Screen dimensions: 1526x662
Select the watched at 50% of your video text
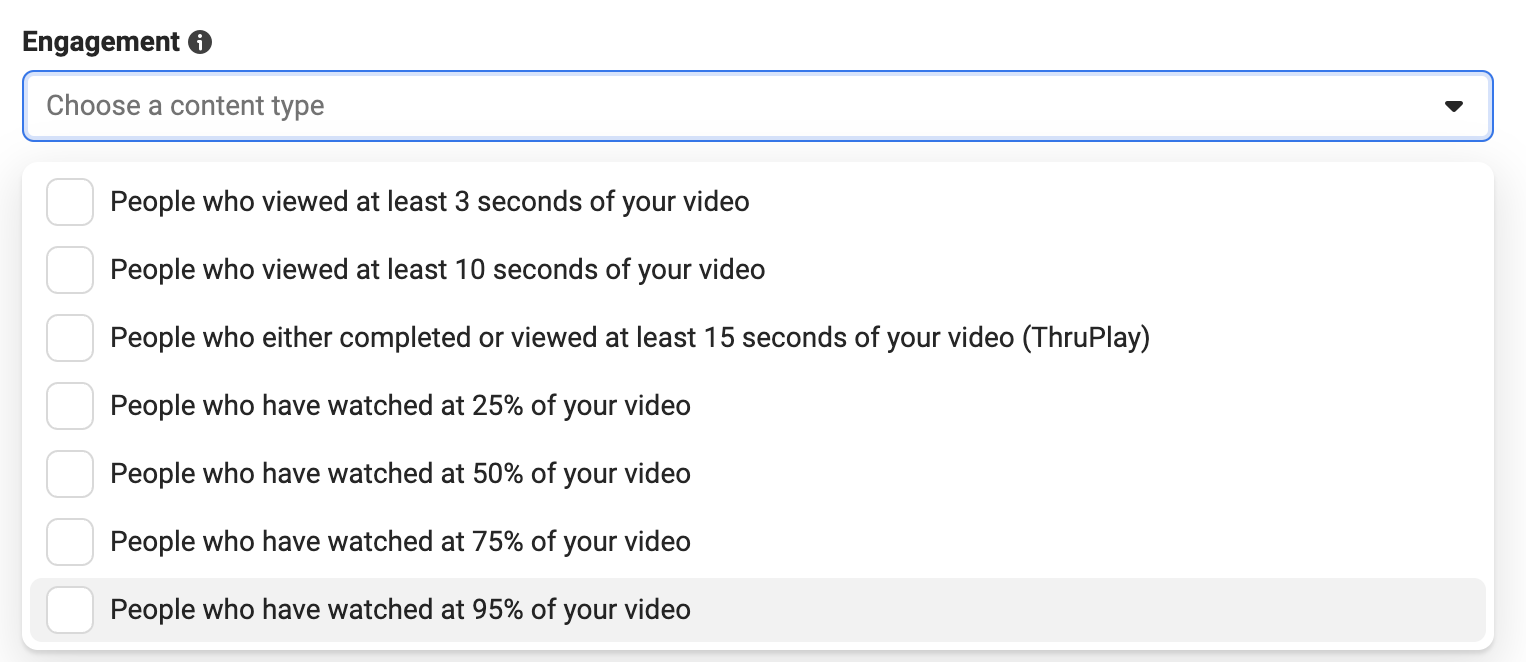click(401, 474)
